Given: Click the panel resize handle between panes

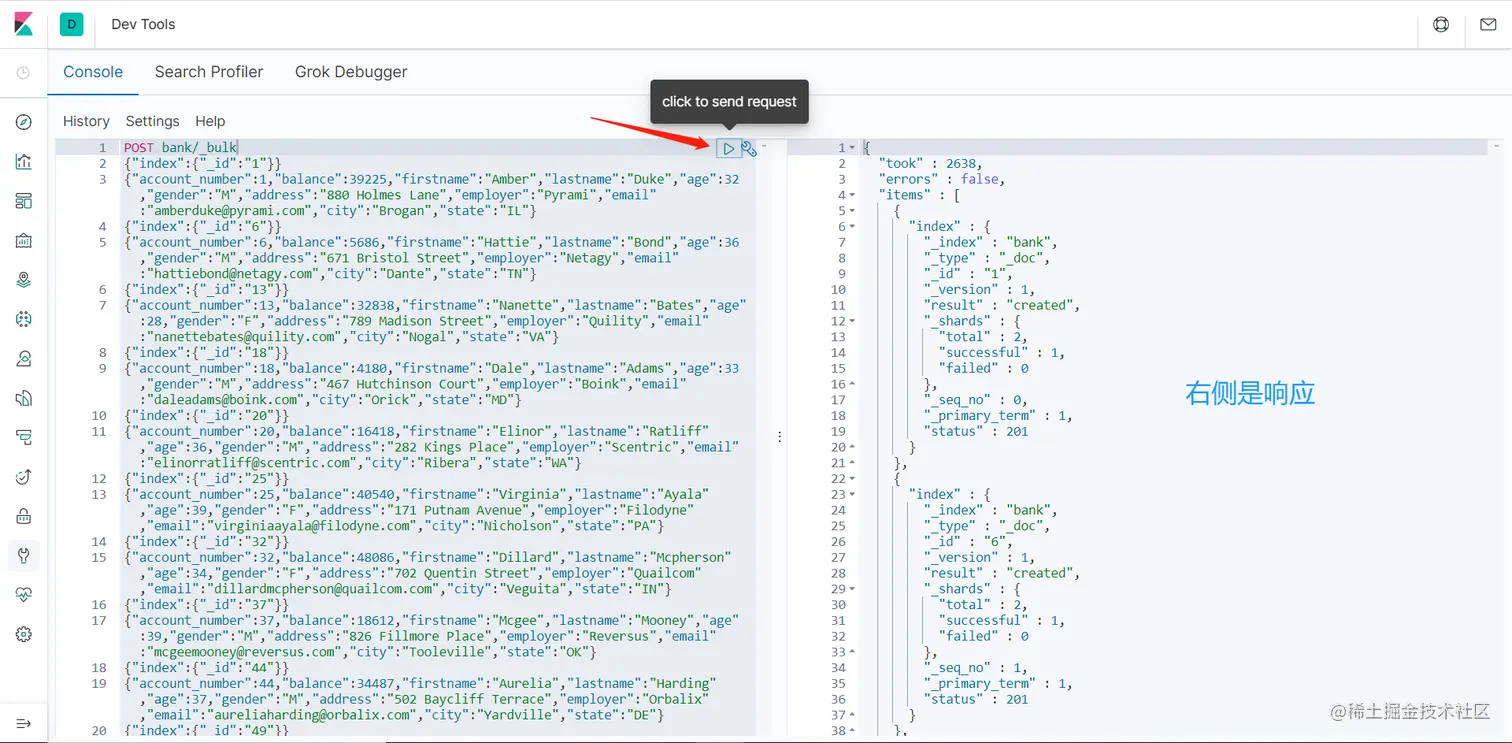Looking at the screenshot, I should point(779,436).
